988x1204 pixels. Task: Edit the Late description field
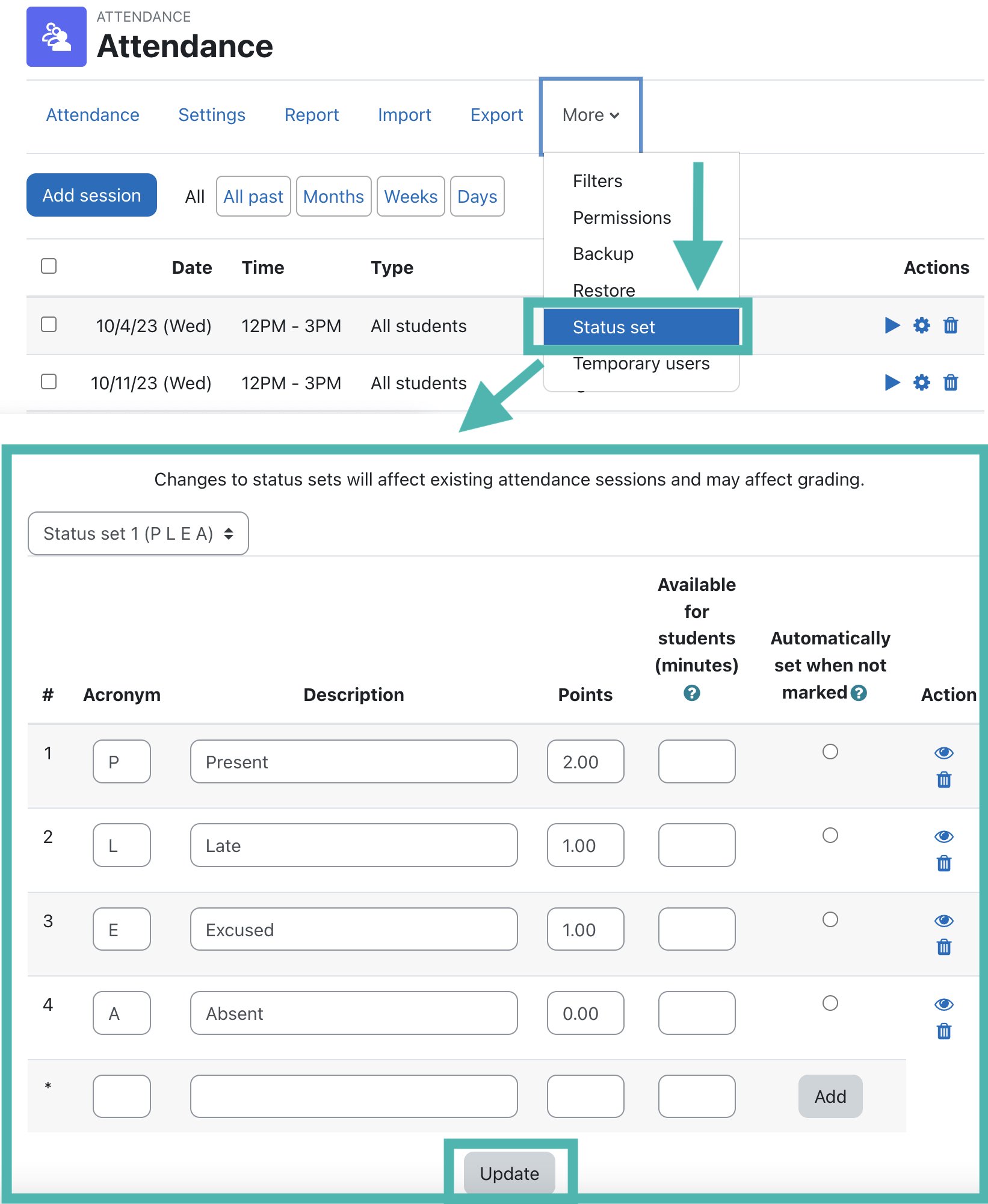(354, 845)
